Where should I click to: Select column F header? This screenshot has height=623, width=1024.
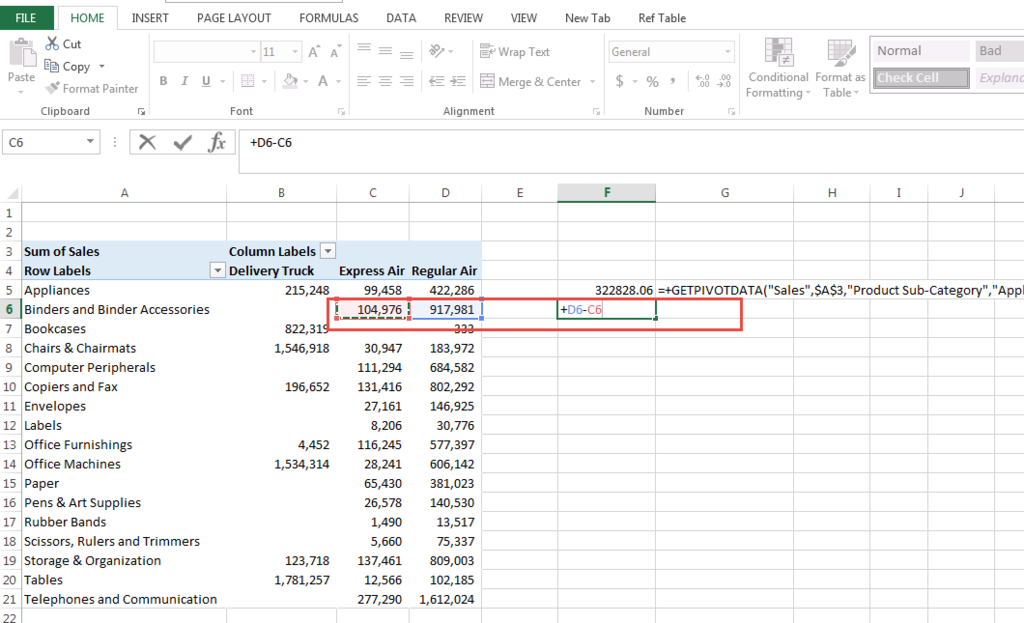pos(607,193)
